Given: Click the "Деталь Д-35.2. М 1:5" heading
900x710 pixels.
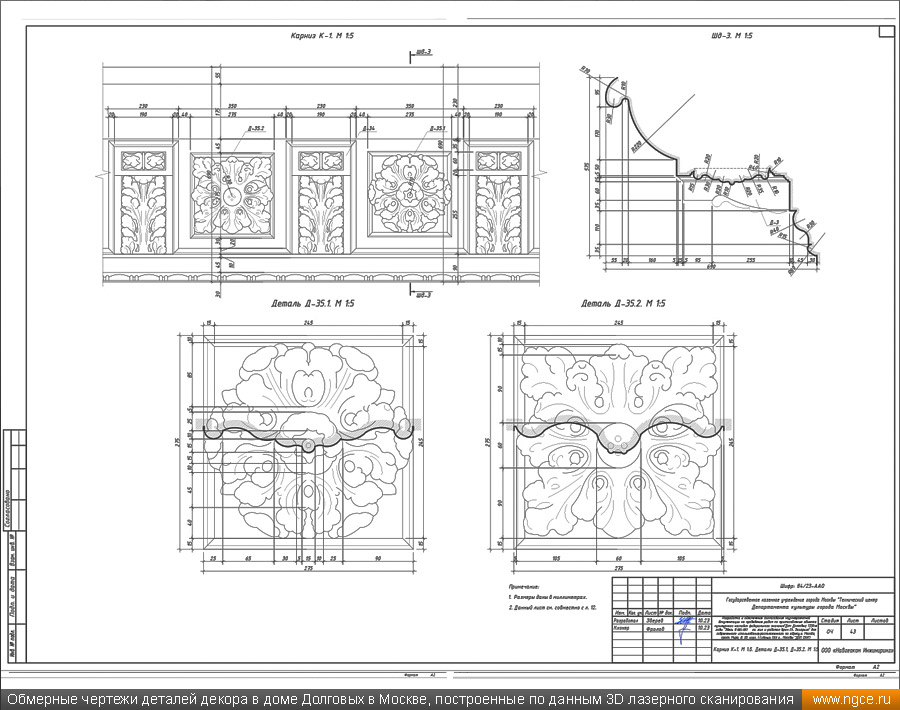Looking at the screenshot, I should tap(623, 303).
